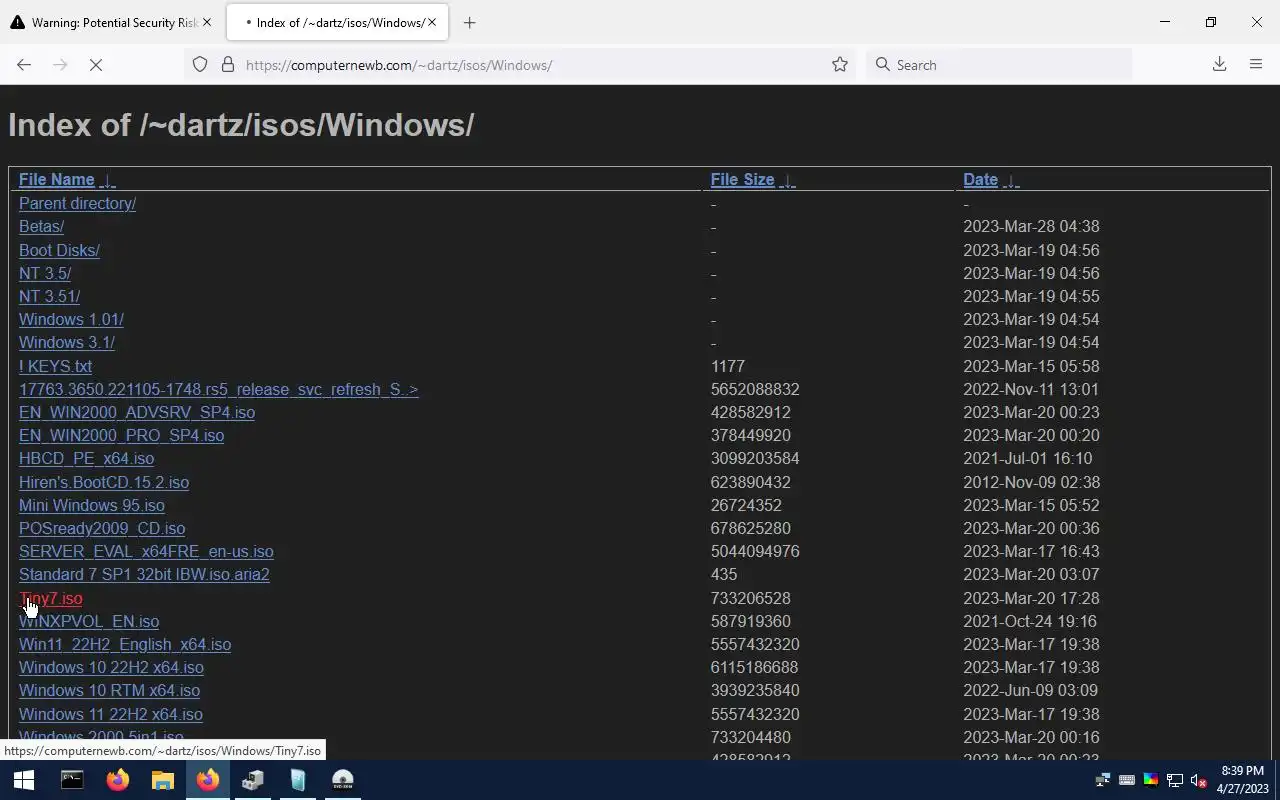
Task: Sort the listing by Date header
Action: point(980,180)
